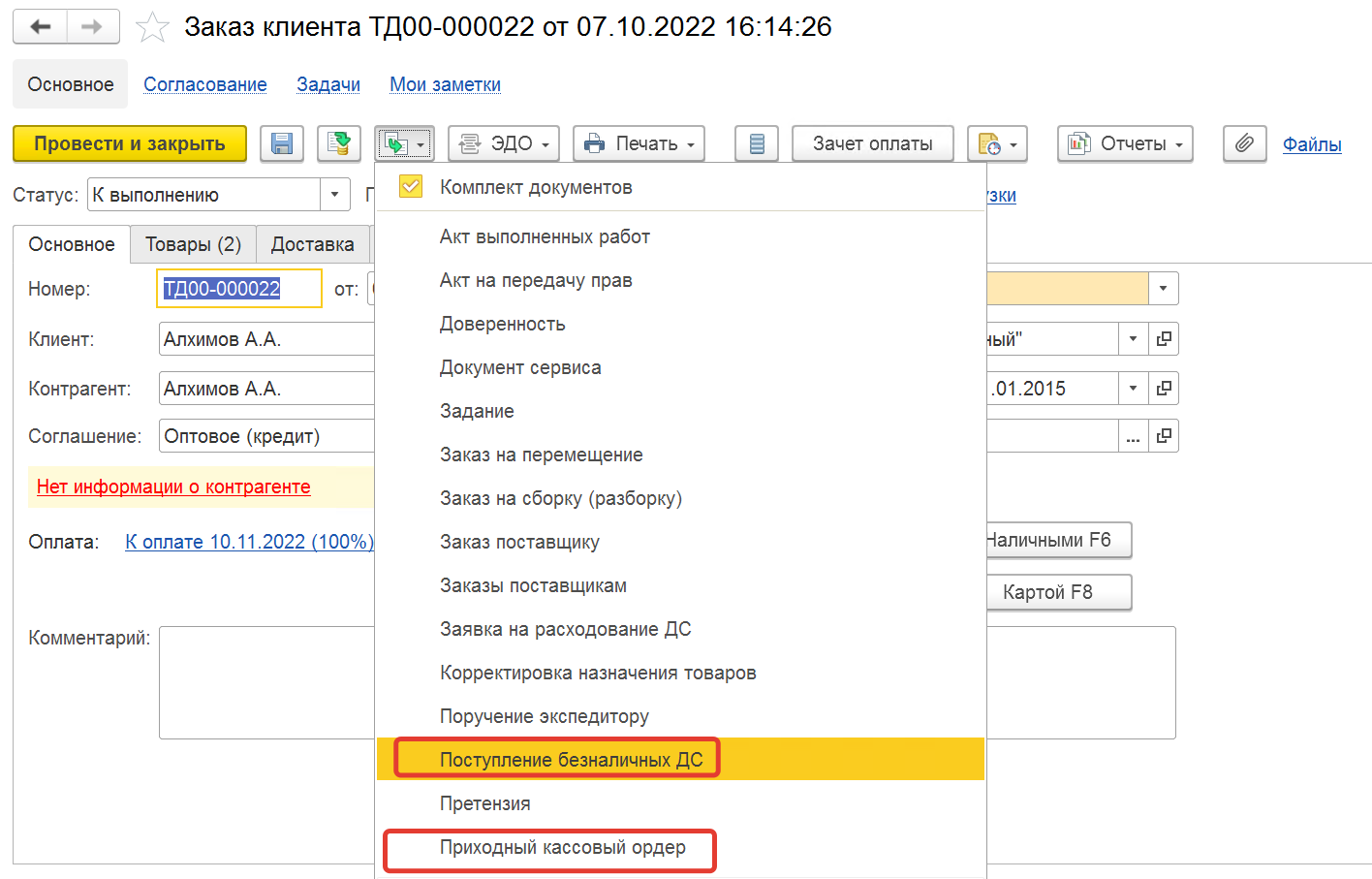Add this order to favorites star

(152, 27)
